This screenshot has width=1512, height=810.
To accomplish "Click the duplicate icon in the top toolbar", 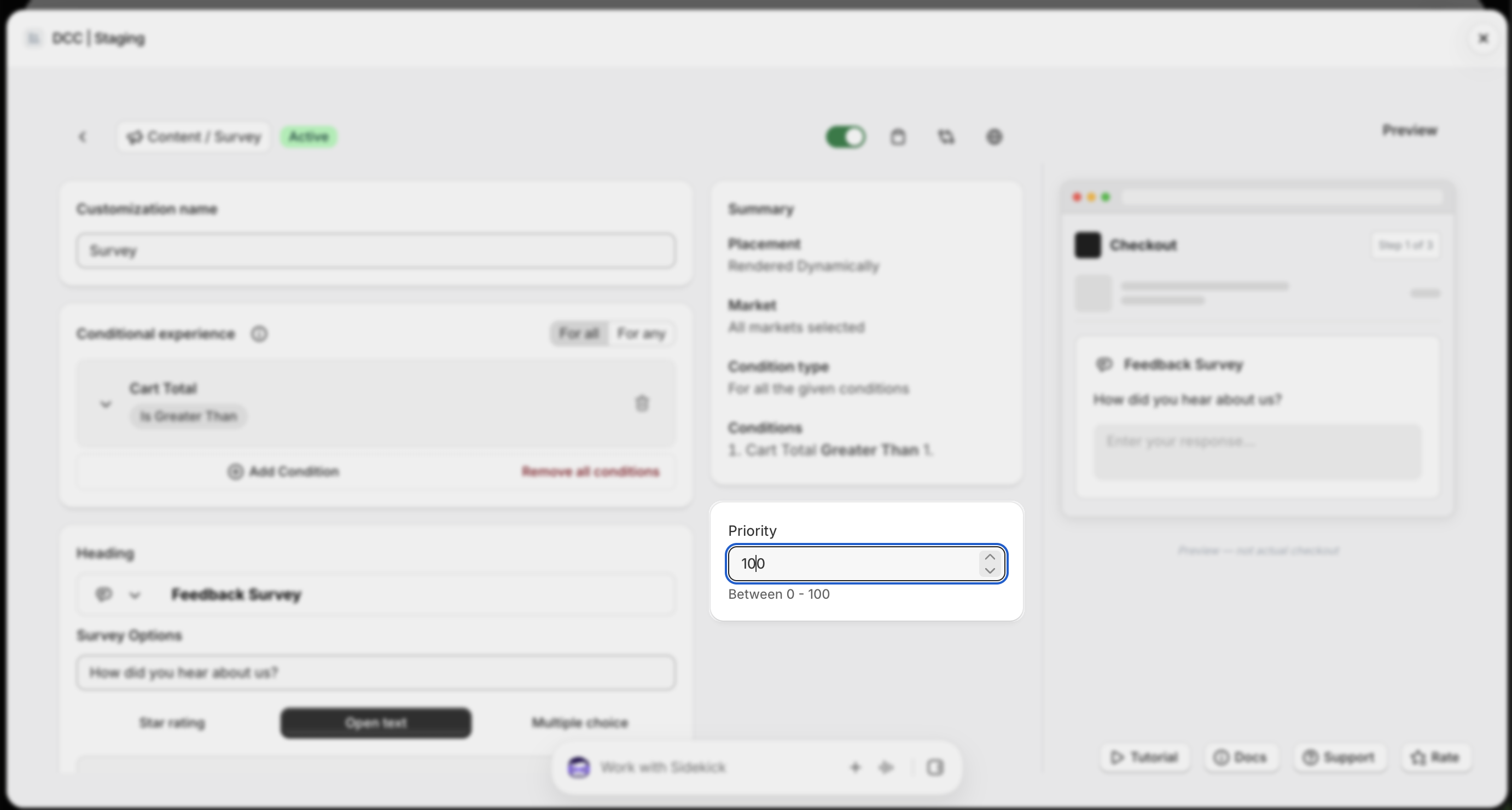I will pyautogui.click(x=946, y=137).
